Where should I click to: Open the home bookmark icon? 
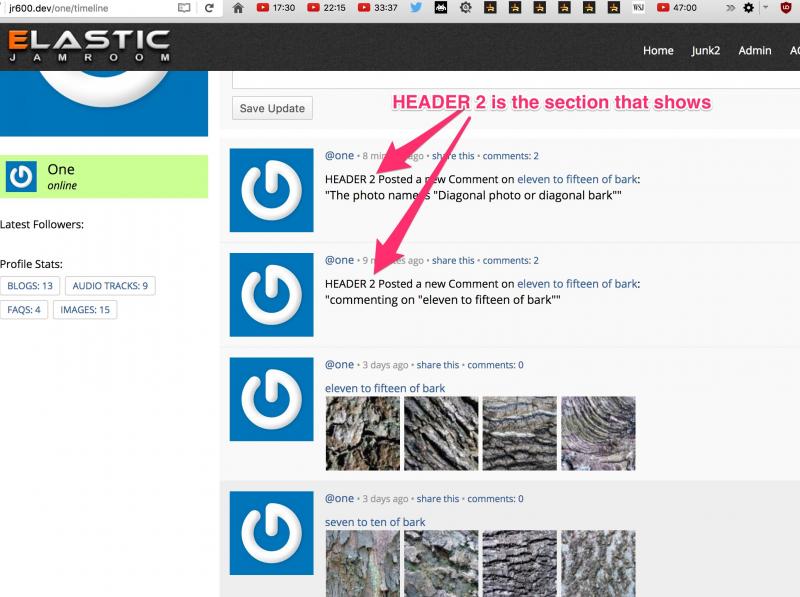tap(238, 8)
